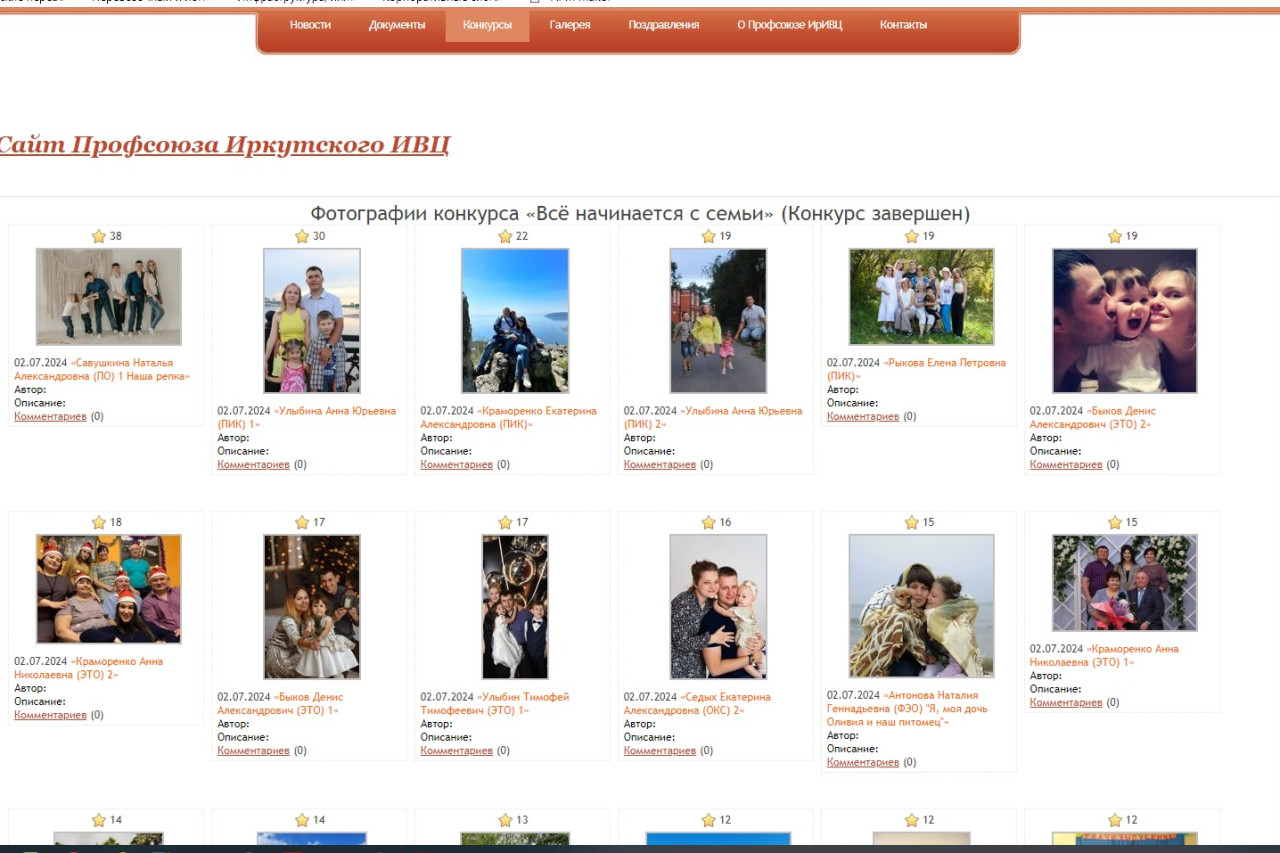Viewport: 1280px width, 853px height.
Task: Open Комментариев link under Быков Денис (ЭТО) 1
Action: 254,751
